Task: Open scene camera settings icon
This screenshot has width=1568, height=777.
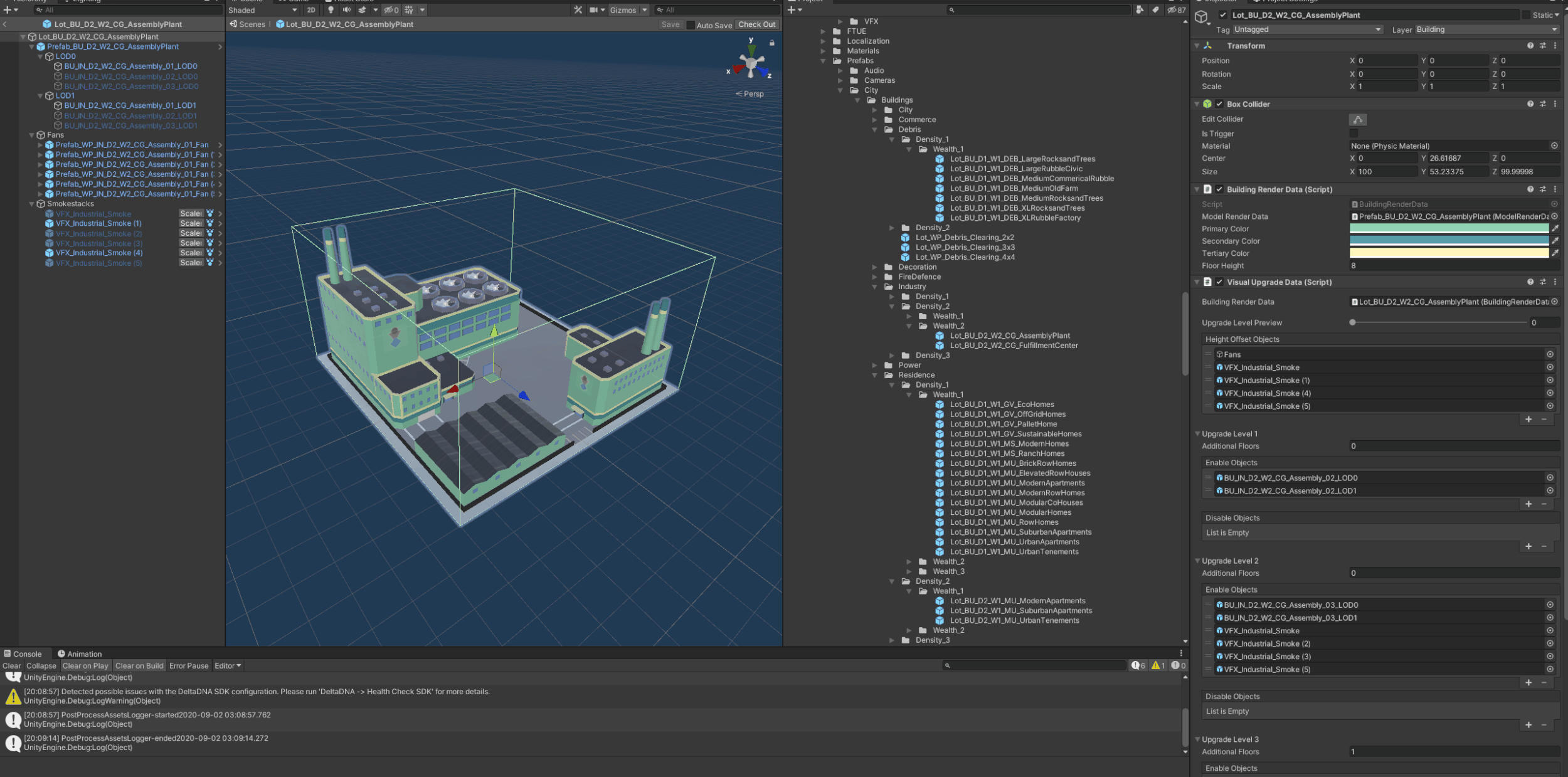Action: click(x=593, y=10)
